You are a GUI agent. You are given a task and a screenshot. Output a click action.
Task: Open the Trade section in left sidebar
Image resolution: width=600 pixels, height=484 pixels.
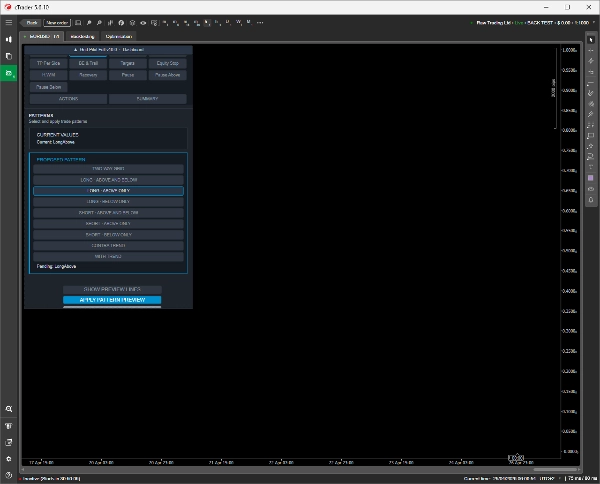click(8, 39)
